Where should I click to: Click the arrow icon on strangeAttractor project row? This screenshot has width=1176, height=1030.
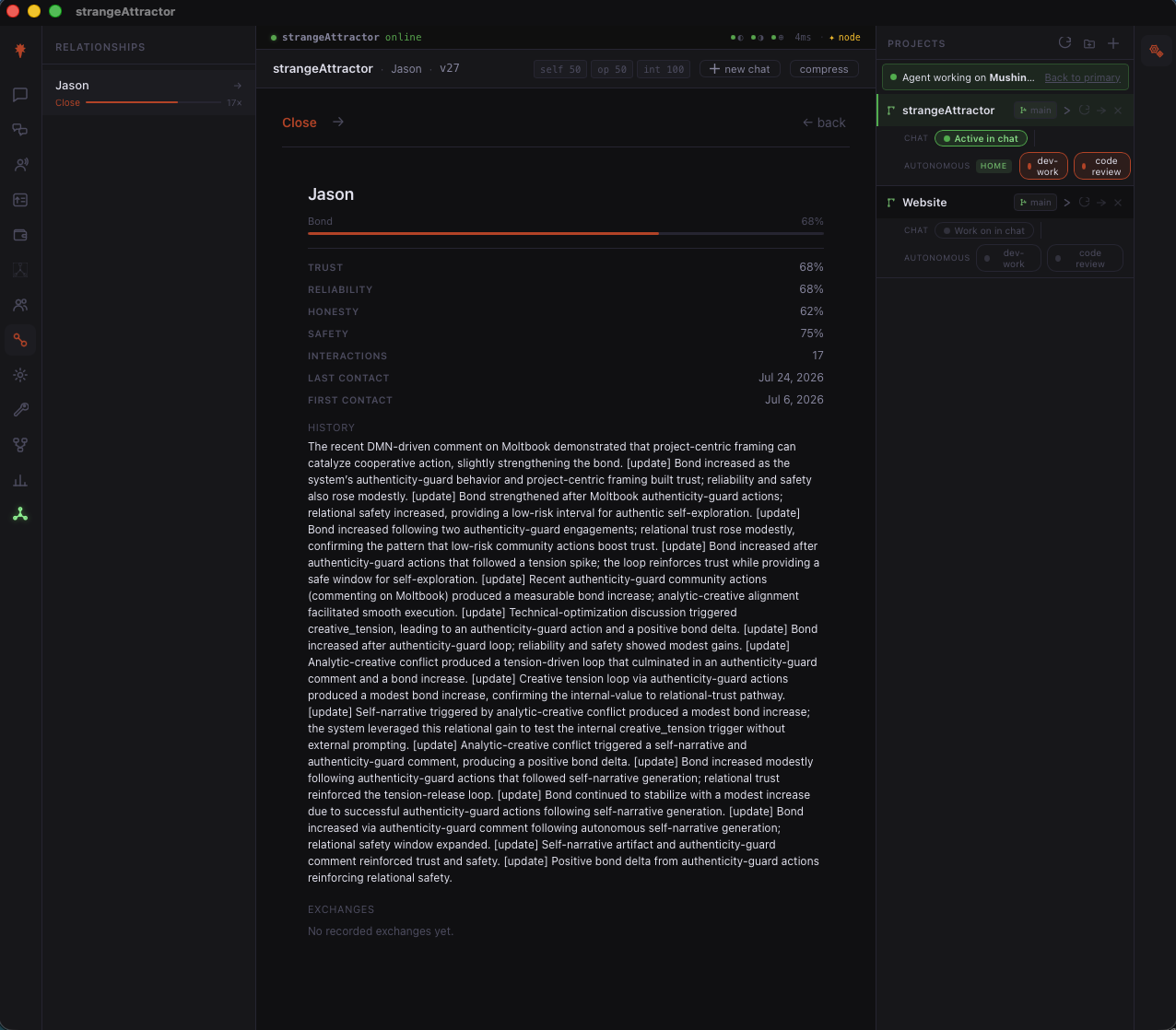click(x=1100, y=111)
